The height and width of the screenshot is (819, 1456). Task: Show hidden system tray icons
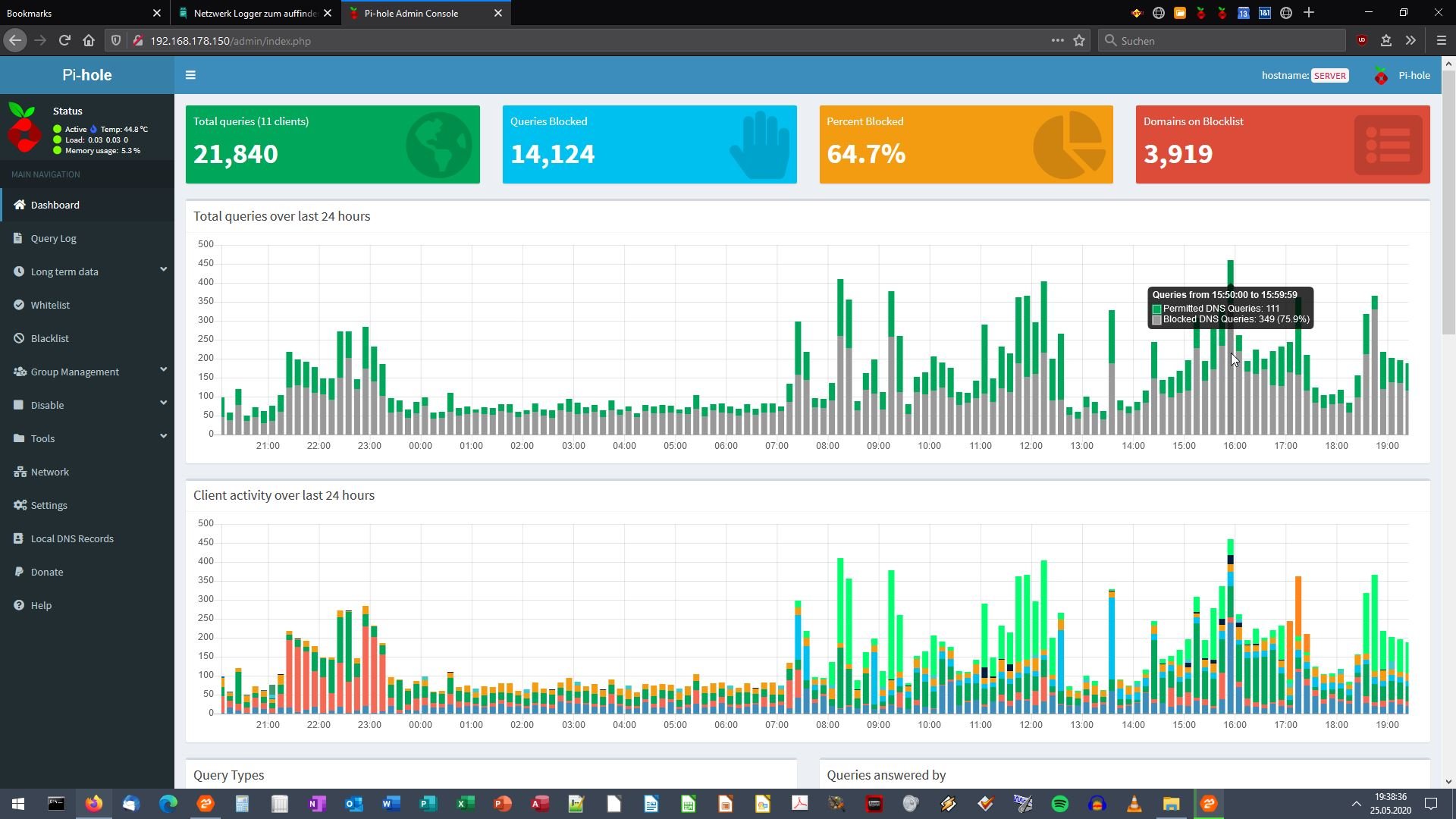1356,804
